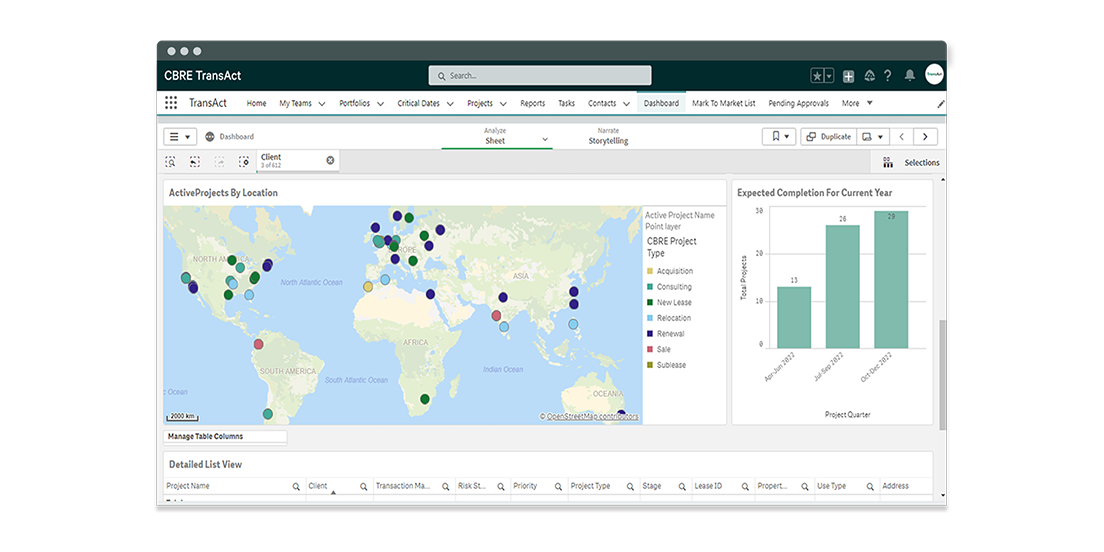Open the Selections tool panel

click(911, 162)
